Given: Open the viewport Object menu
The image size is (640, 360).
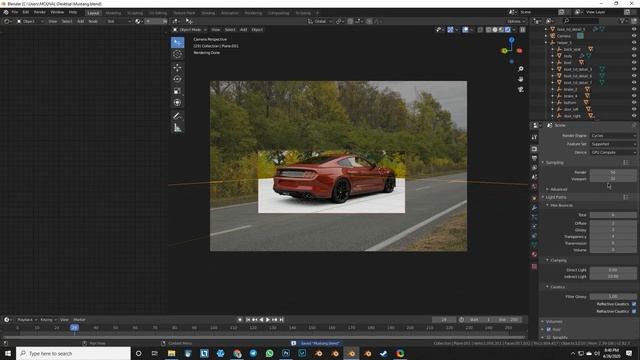Looking at the screenshot, I should click(x=257, y=30).
